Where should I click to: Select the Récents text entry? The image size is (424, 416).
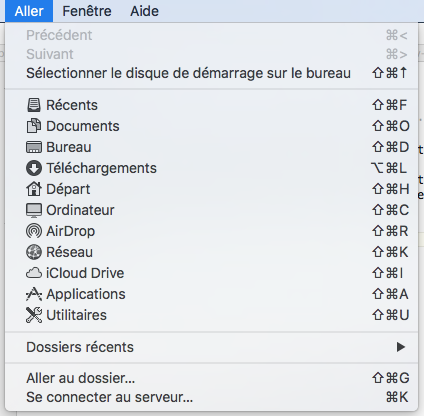point(72,105)
